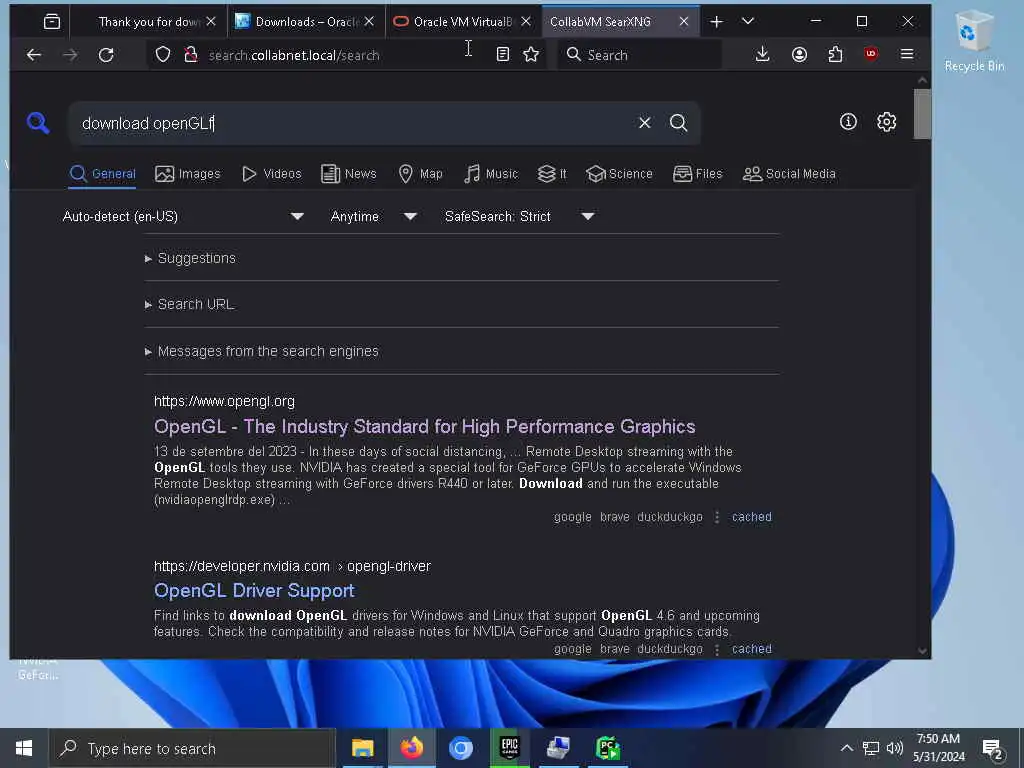The width and height of the screenshot is (1024, 768).
Task: Open more options dots for opengl.org result
Action: point(717,517)
